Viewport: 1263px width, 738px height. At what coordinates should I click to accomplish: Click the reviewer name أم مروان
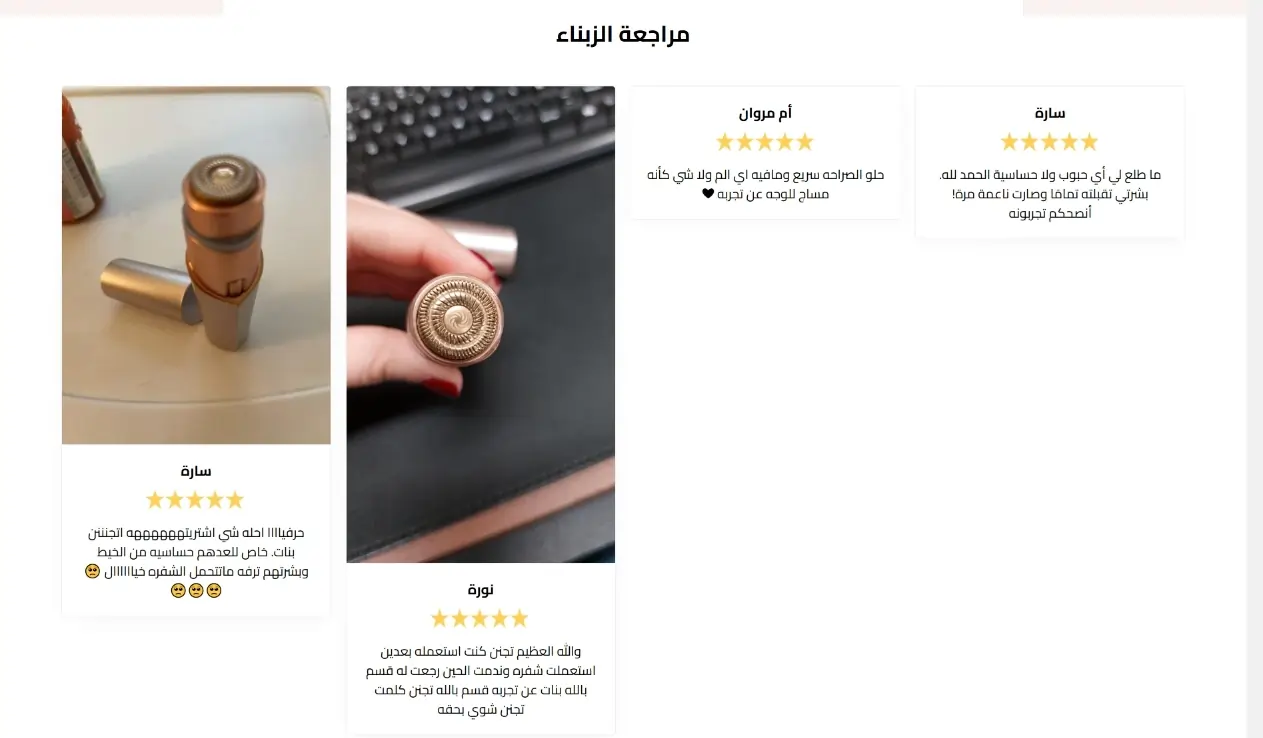(765, 113)
